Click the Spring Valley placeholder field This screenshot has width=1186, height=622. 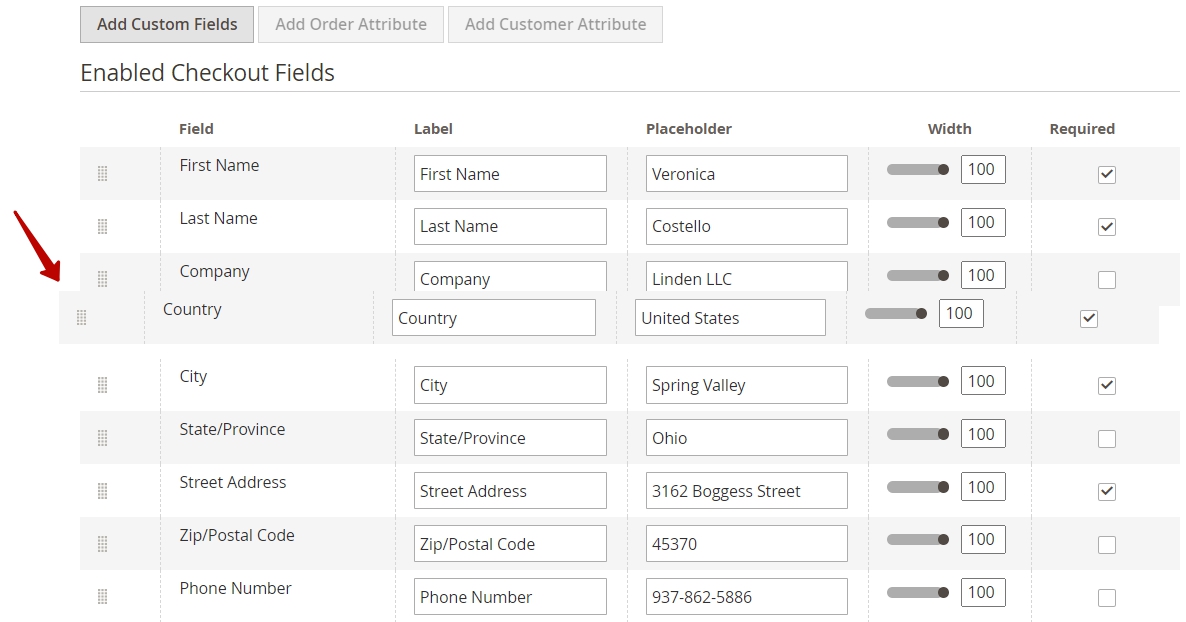pyautogui.click(x=747, y=385)
